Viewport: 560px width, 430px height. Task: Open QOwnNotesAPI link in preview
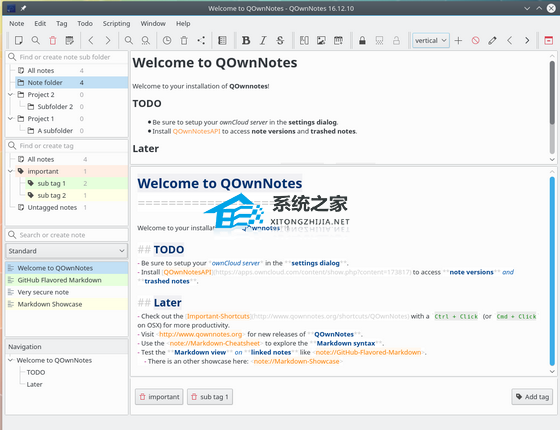coord(196,131)
